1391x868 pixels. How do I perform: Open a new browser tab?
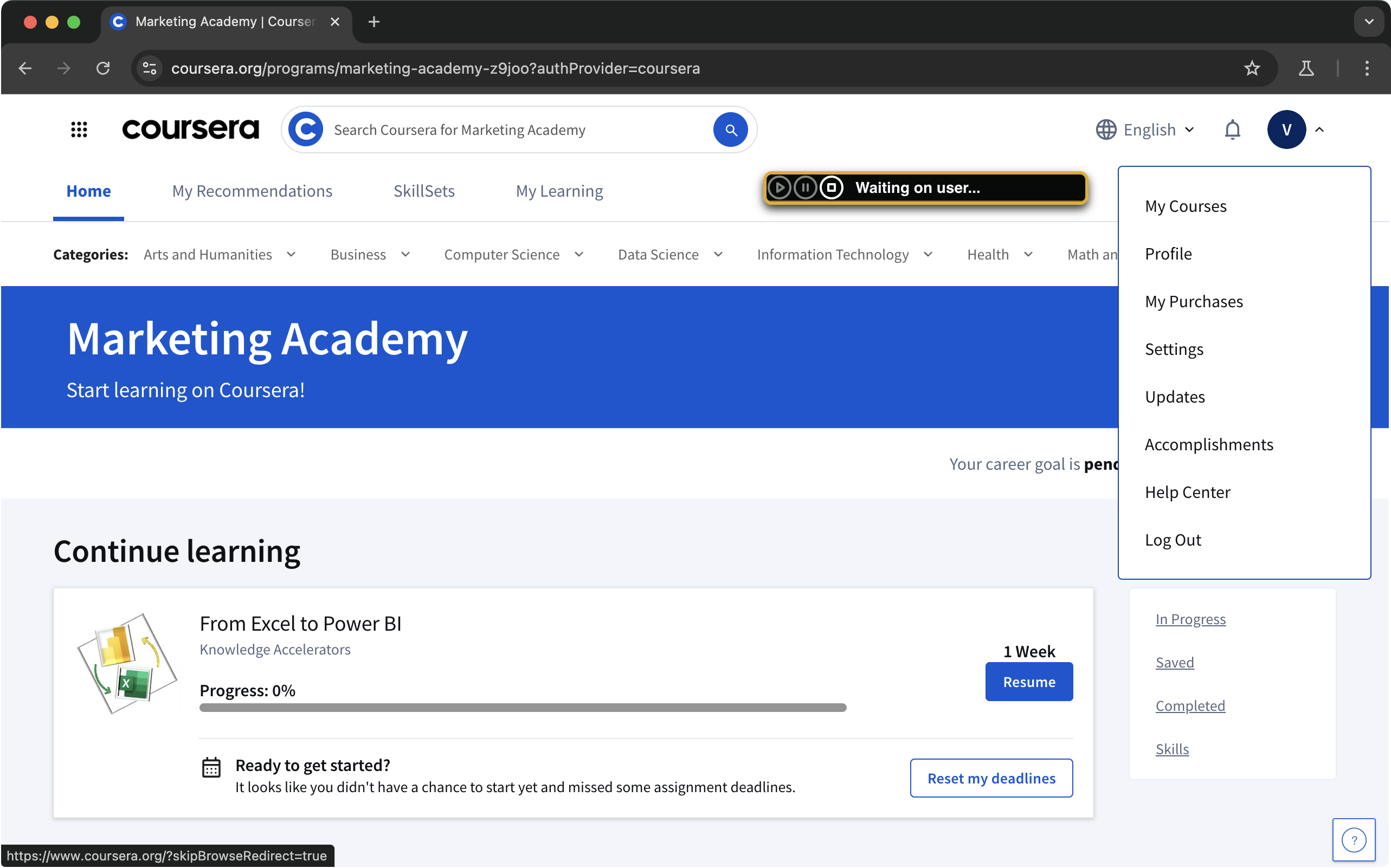374,22
